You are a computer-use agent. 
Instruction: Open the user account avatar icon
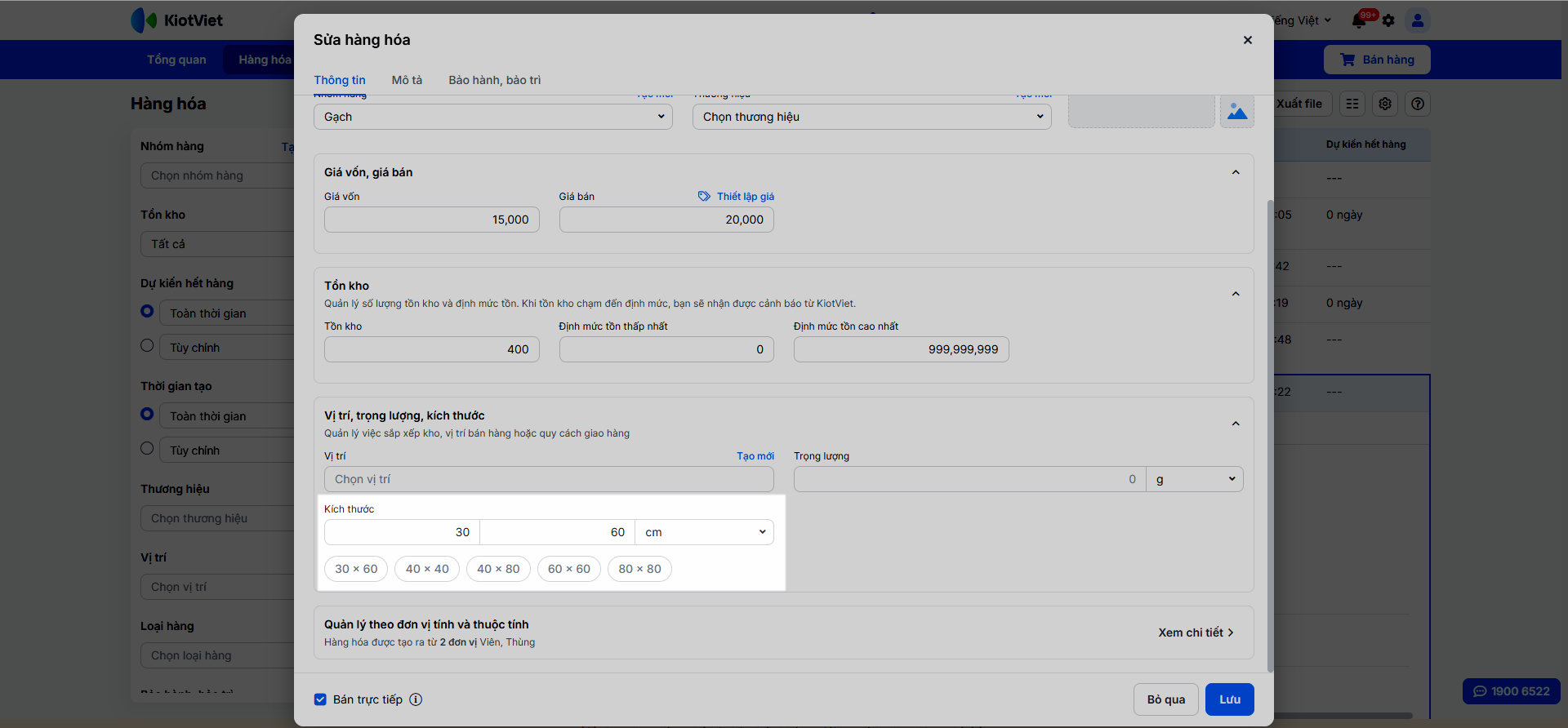coord(1418,20)
